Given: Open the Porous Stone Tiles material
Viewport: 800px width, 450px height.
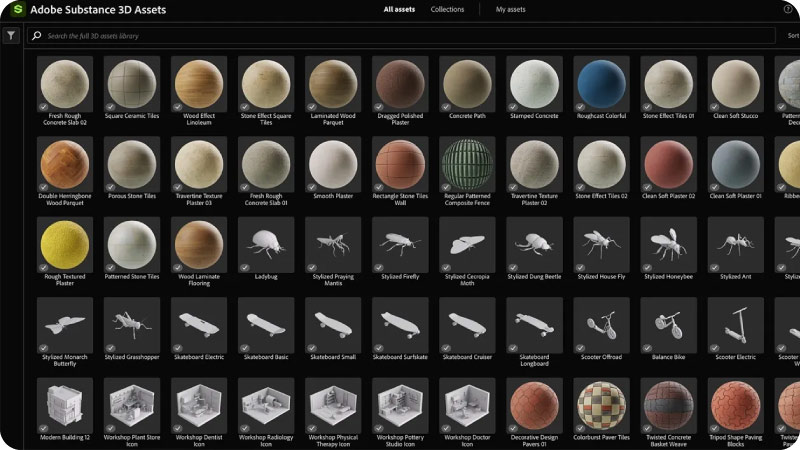Looking at the screenshot, I should pyautogui.click(x=132, y=164).
